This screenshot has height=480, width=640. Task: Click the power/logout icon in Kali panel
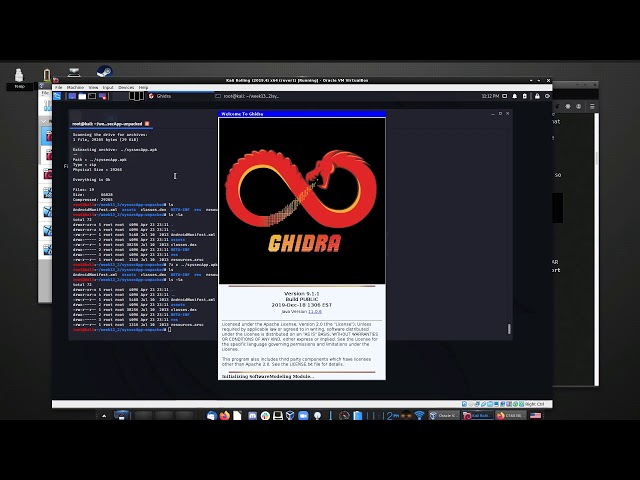pos(547,96)
